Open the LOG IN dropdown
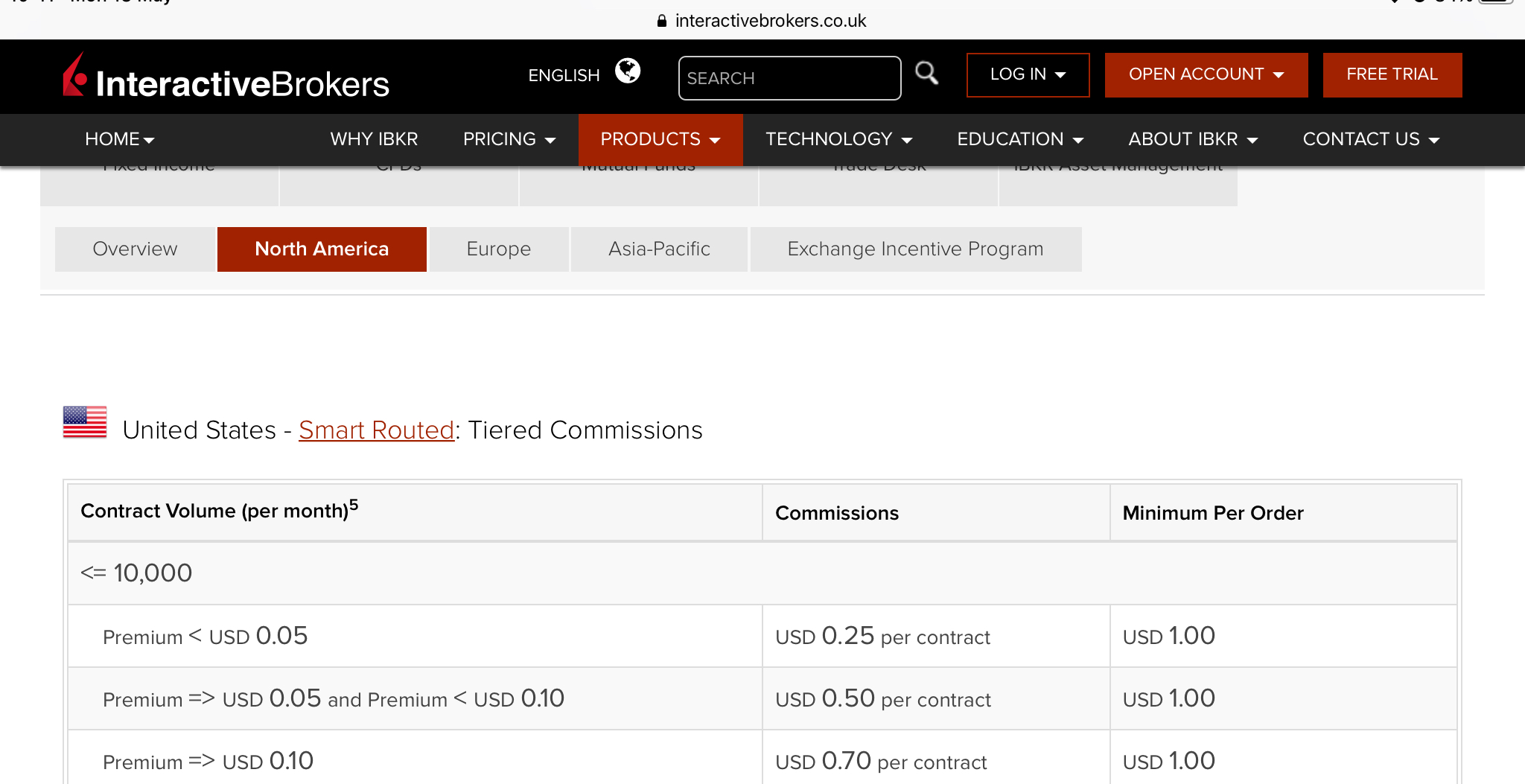Screen dimensions: 1525x784 click(x=1028, y=74)
